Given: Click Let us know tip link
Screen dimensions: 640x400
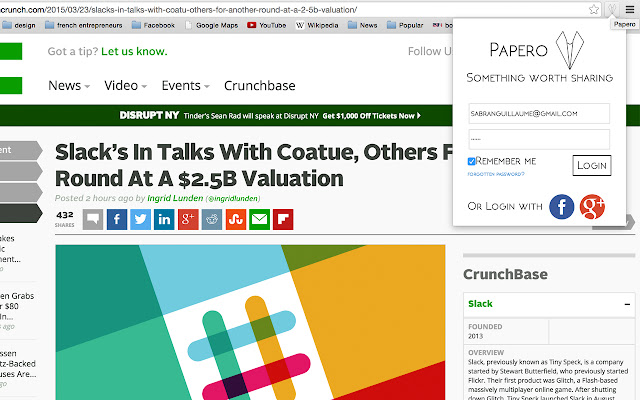Looking at the screenshot, I should point(134,51).
